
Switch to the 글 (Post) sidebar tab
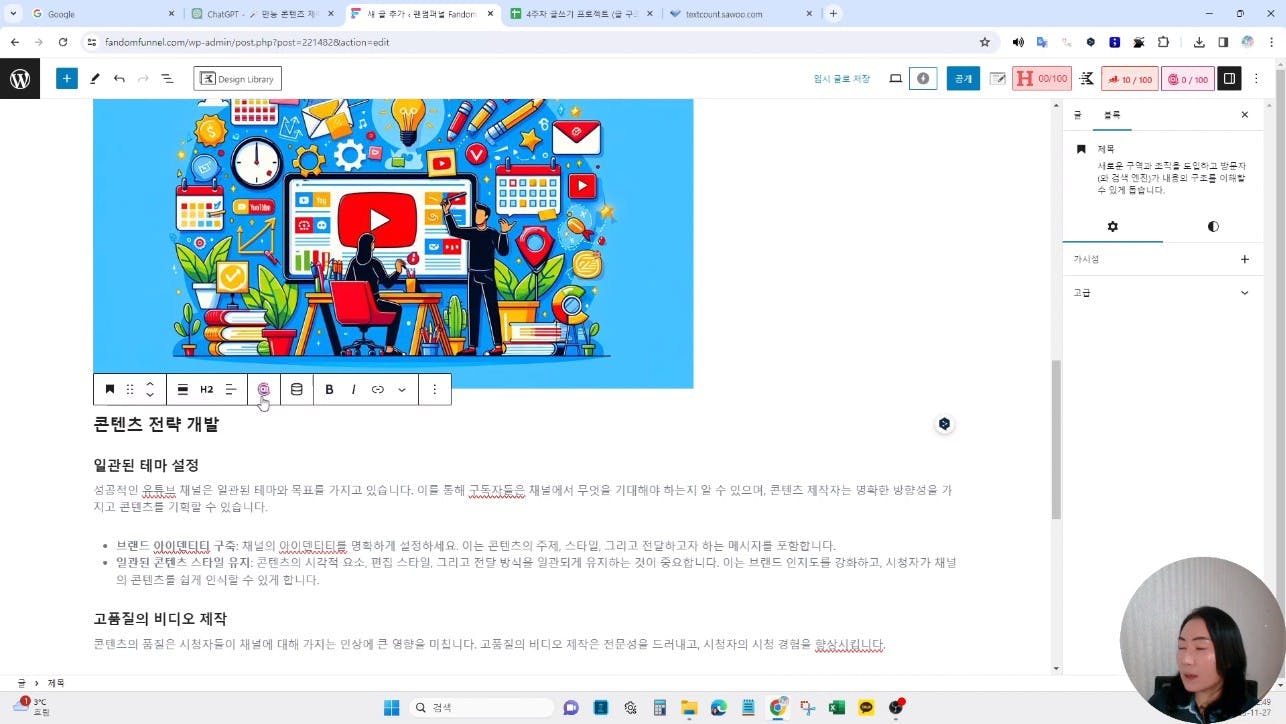tap(1077, 115)
